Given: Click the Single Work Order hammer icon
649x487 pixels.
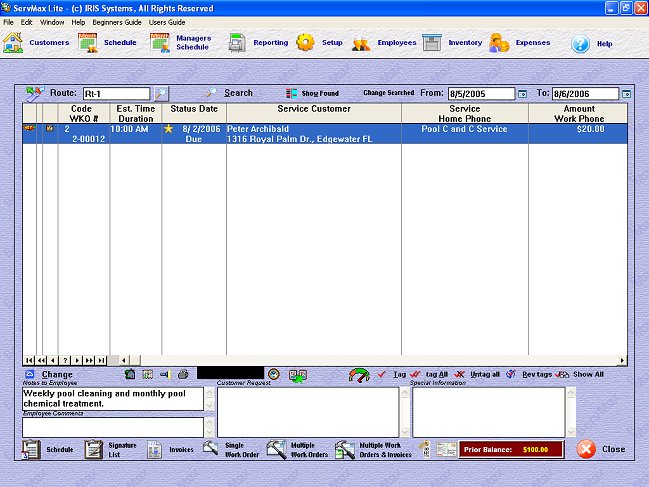Looking at the screenshot, I should [x=211, y=448].
